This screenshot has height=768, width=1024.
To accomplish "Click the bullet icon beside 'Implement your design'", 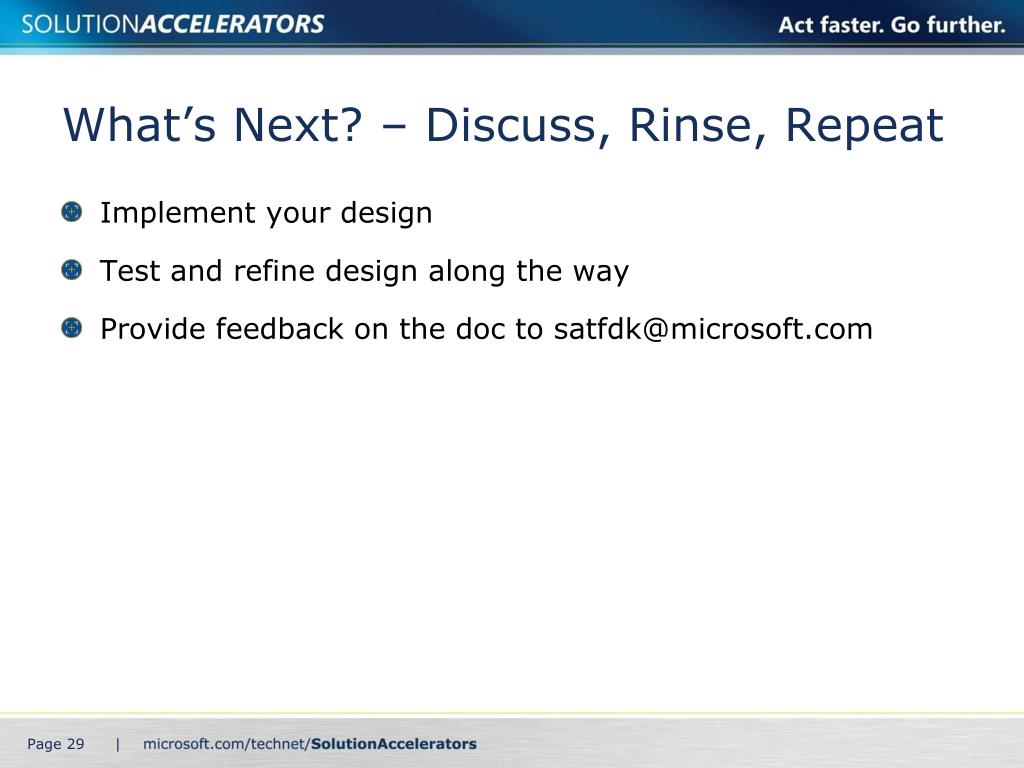I will (x=72, y=212).
